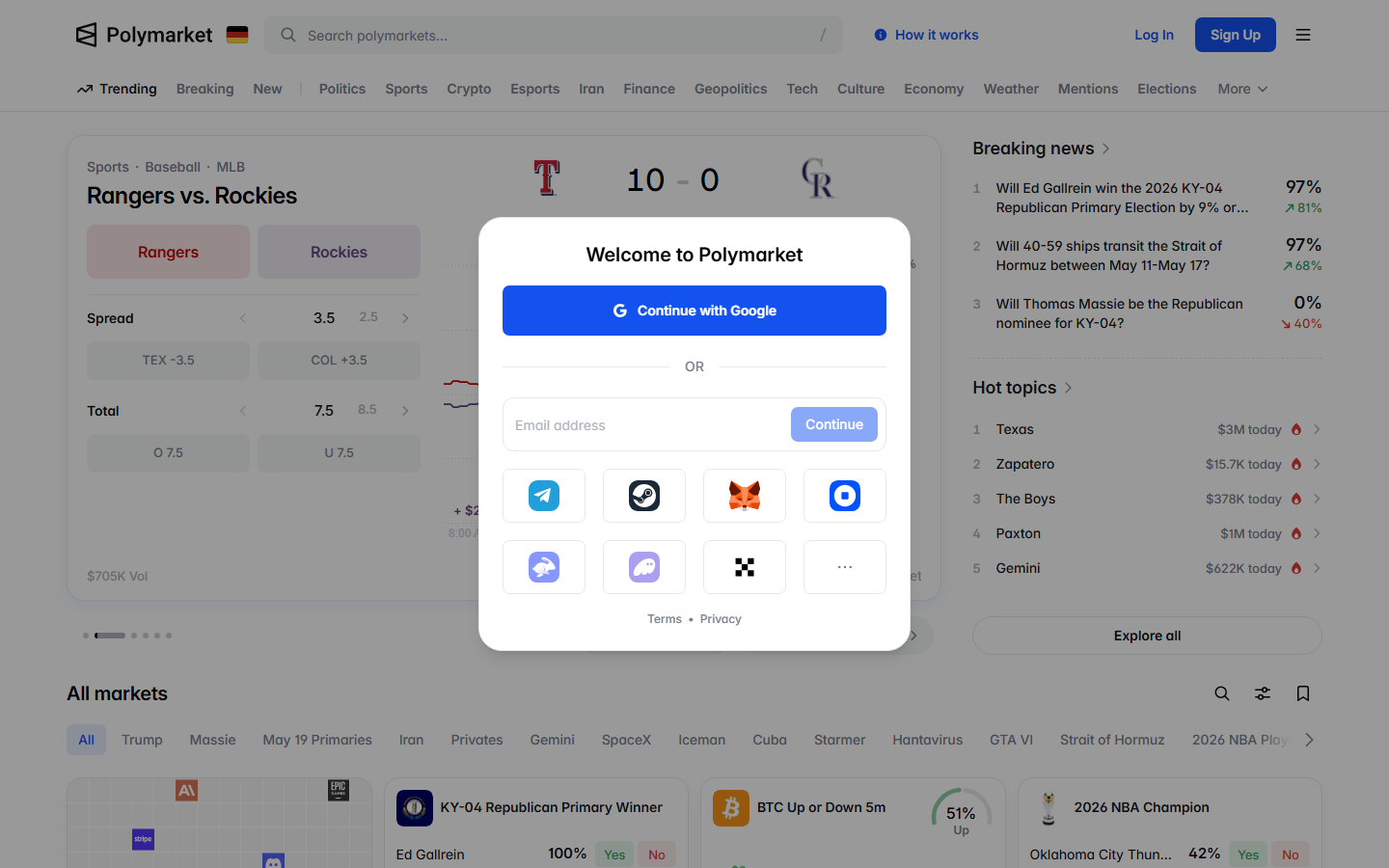1389x868 pixels.
Task: Pick the COL +3.5 spread option
Action: (339, 360)
